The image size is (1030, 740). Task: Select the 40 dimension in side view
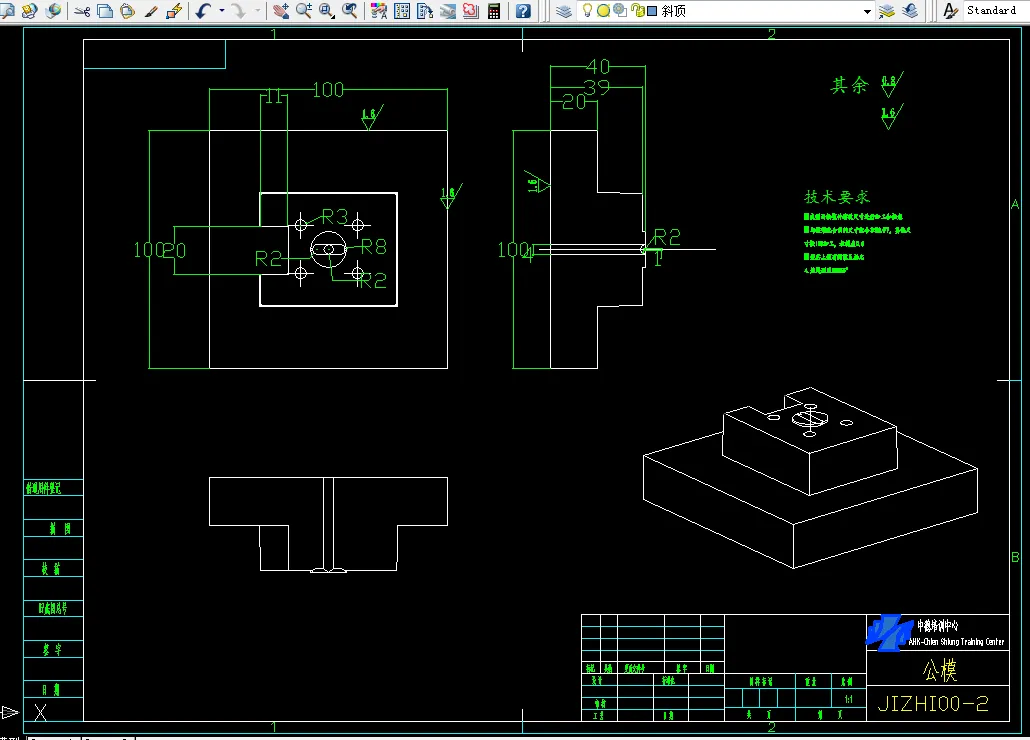pyautogui.click(x=598, y=66)
